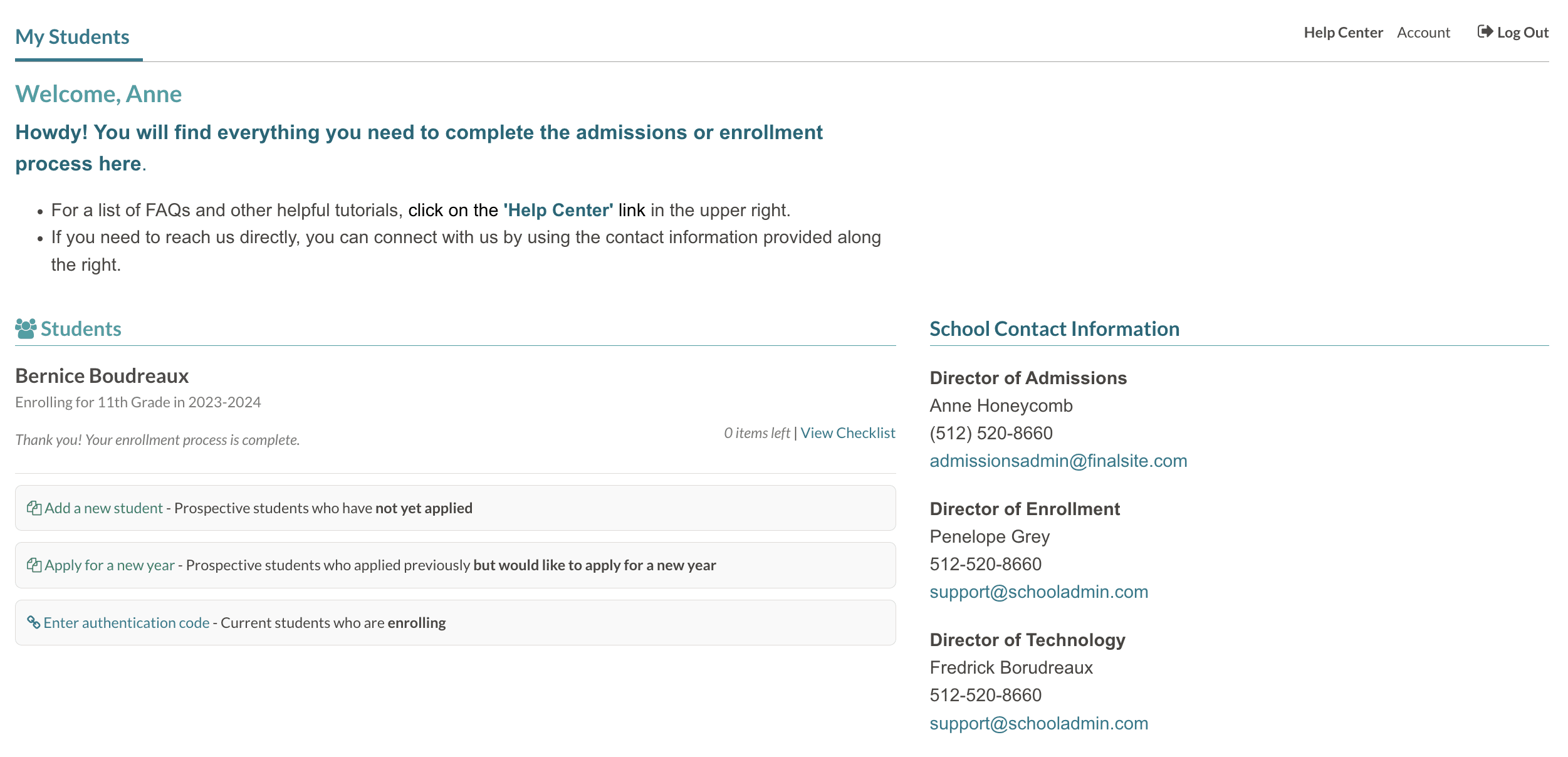
Task: Email admissionsadmin@finalsite.com
Action: tap(1058, 461)
